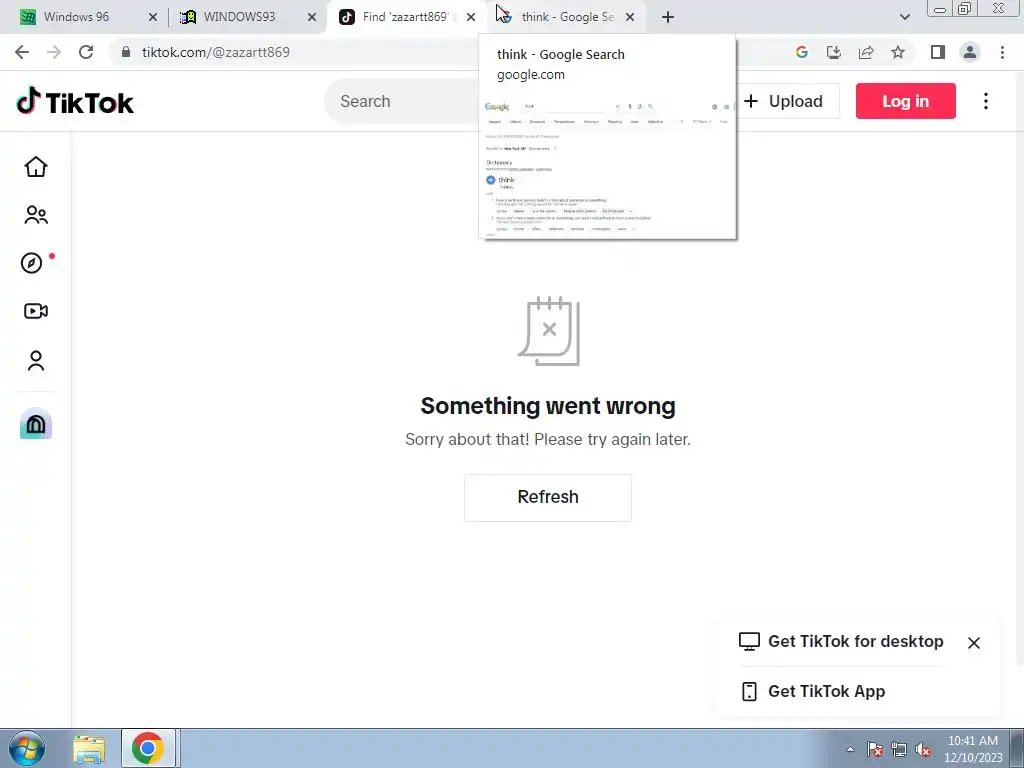
Task: Close the WINDOWS93 tab
Action: [312, 17]
